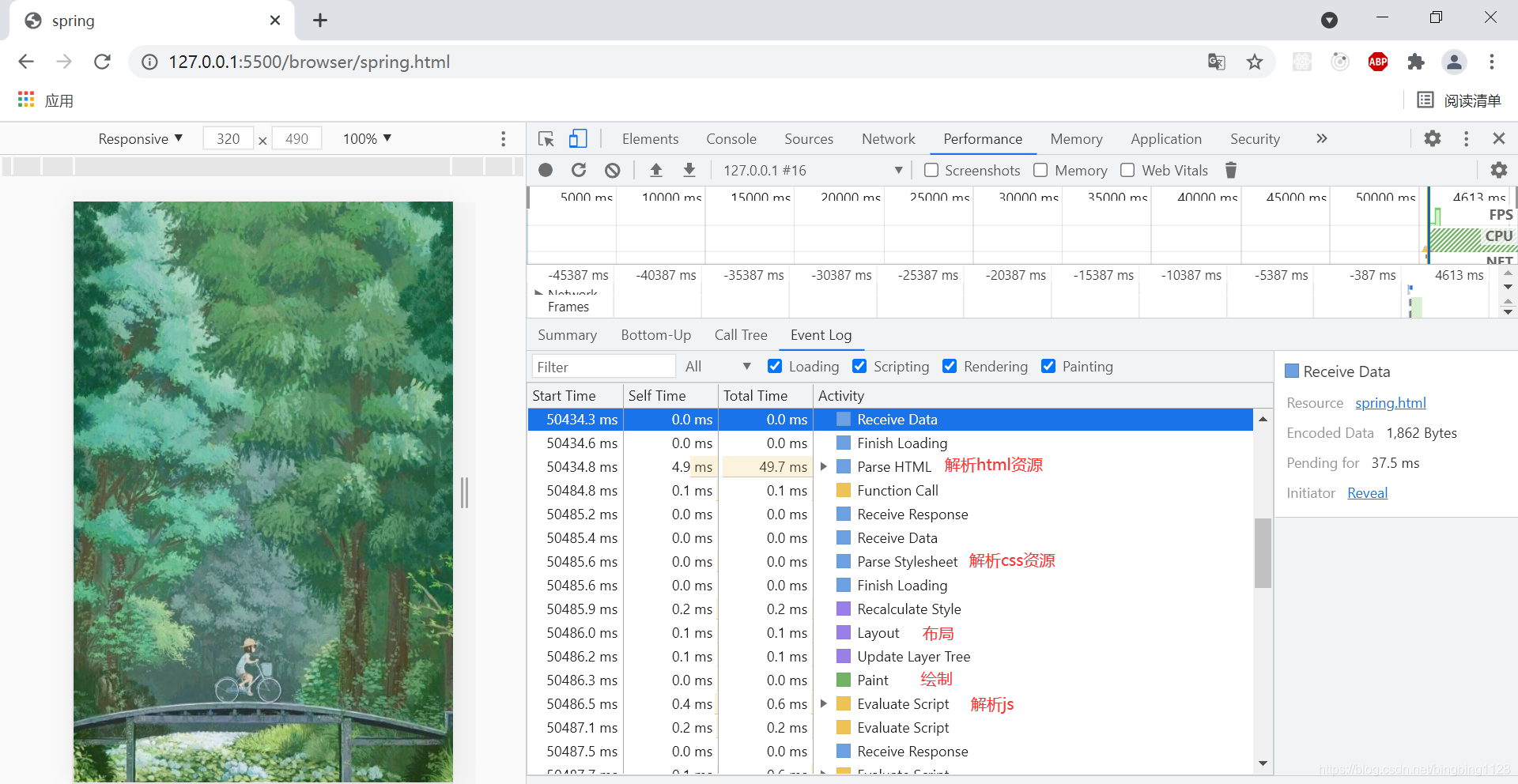Open the Chrome three-dot menu
This screenshot has width=1518, height=784.
1492,62
